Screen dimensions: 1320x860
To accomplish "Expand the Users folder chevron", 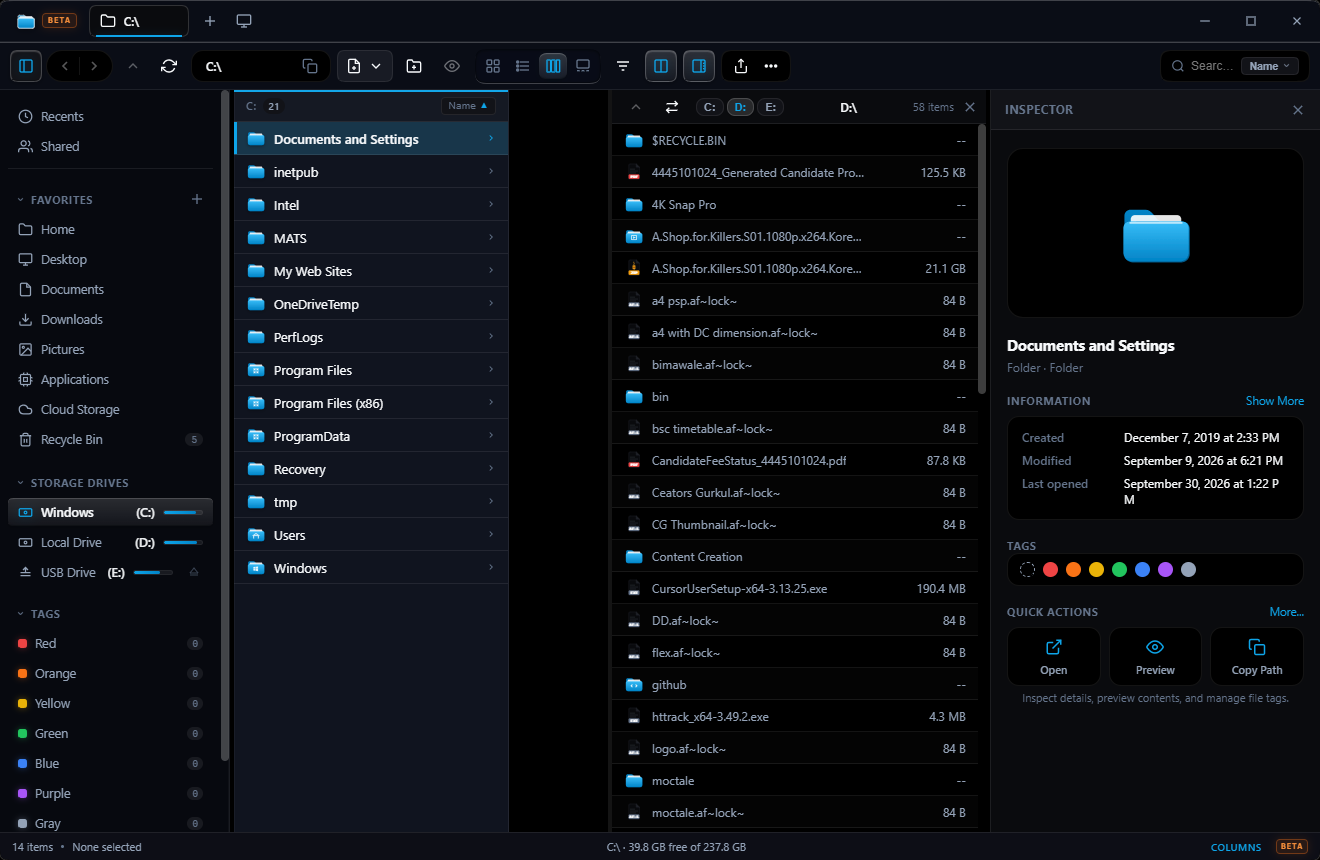I will click(491, 535).
